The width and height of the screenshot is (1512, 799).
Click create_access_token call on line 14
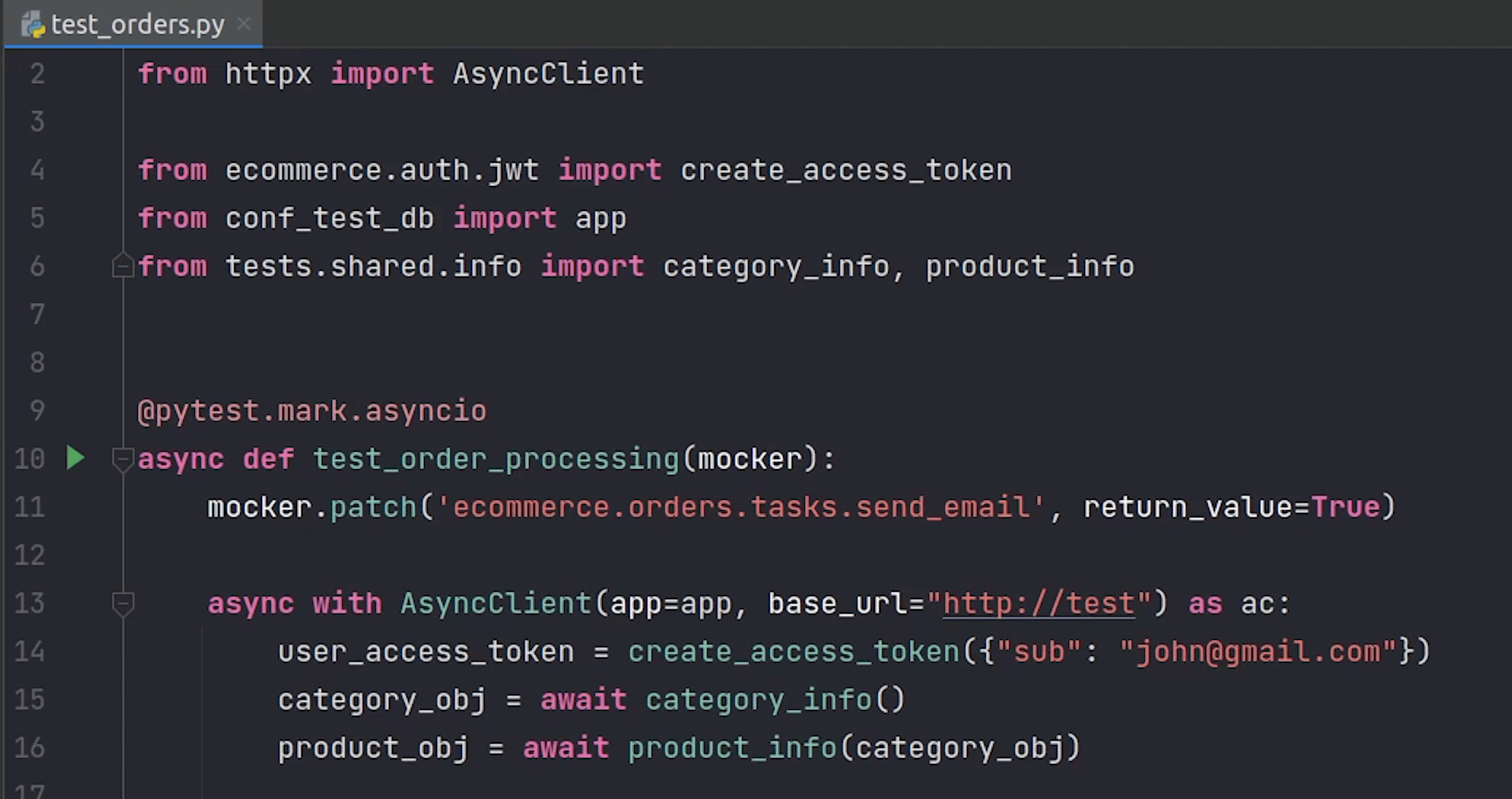coord(793,652)
